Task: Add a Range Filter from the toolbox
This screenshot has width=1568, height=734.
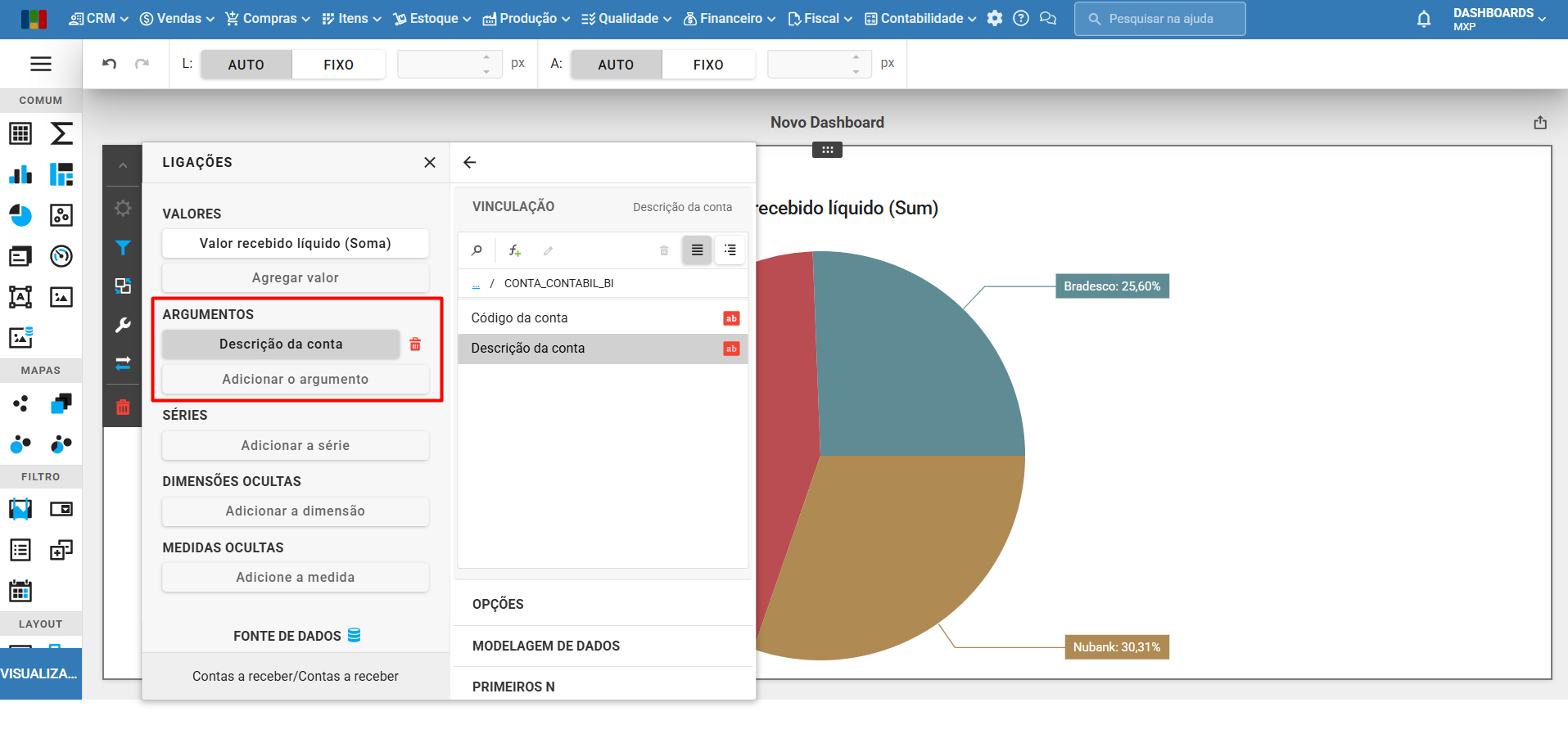Action: pos(20,509)
